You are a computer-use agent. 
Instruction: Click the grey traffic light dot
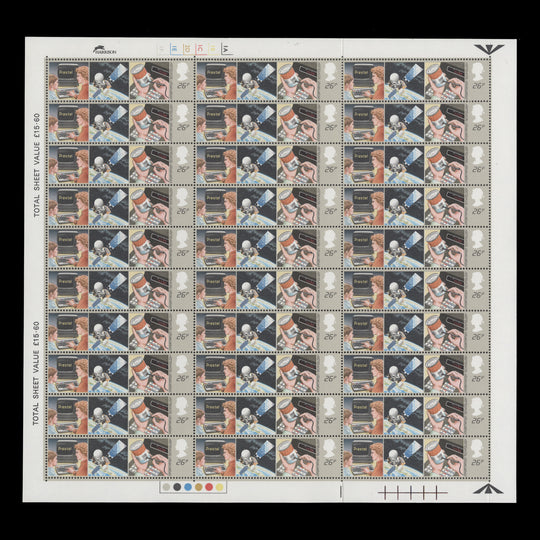point(167,487)
